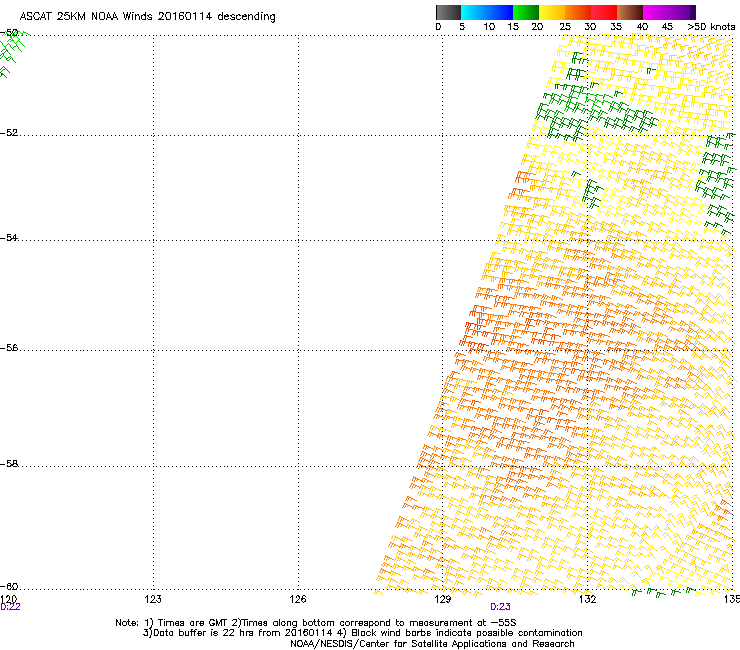Click the brown 35-40 knots legend swatch
This screenshot has width=740, height=650.
630,12
